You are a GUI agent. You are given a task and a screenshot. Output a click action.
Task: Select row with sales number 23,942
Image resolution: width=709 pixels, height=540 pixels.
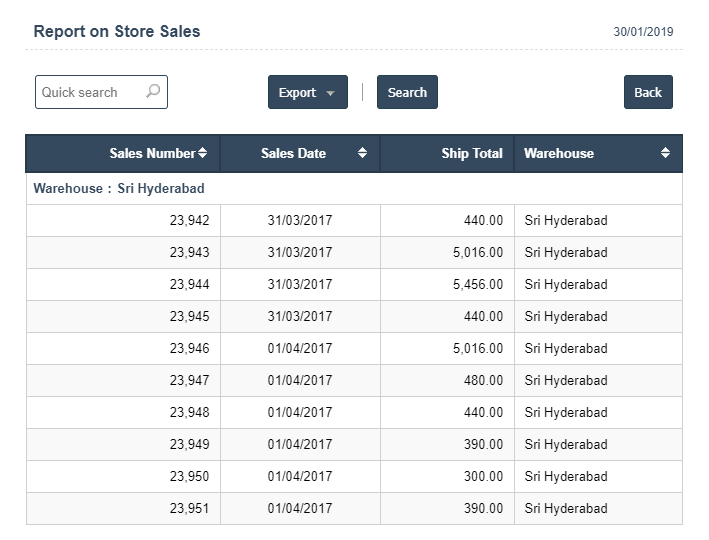pos(354,221)
